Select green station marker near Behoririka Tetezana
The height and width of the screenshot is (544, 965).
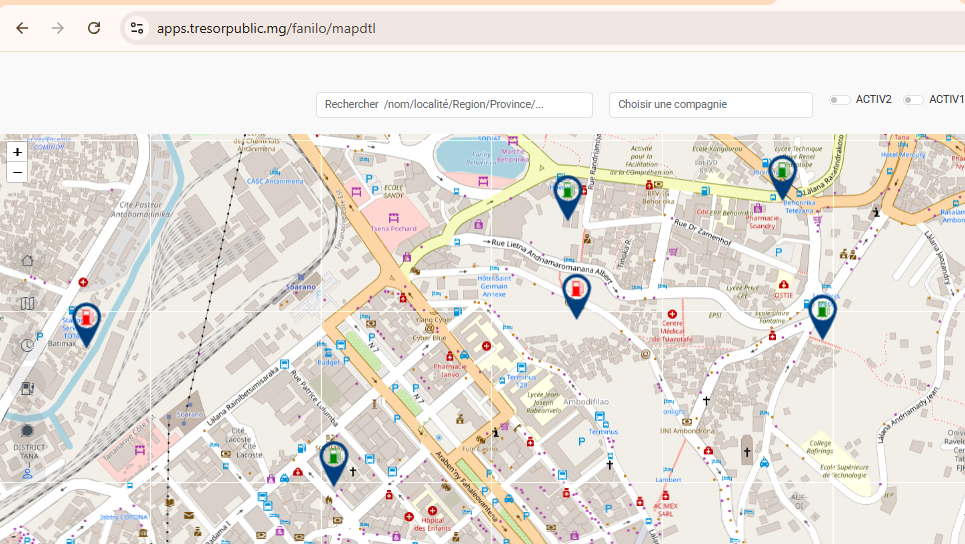(782, 177)
